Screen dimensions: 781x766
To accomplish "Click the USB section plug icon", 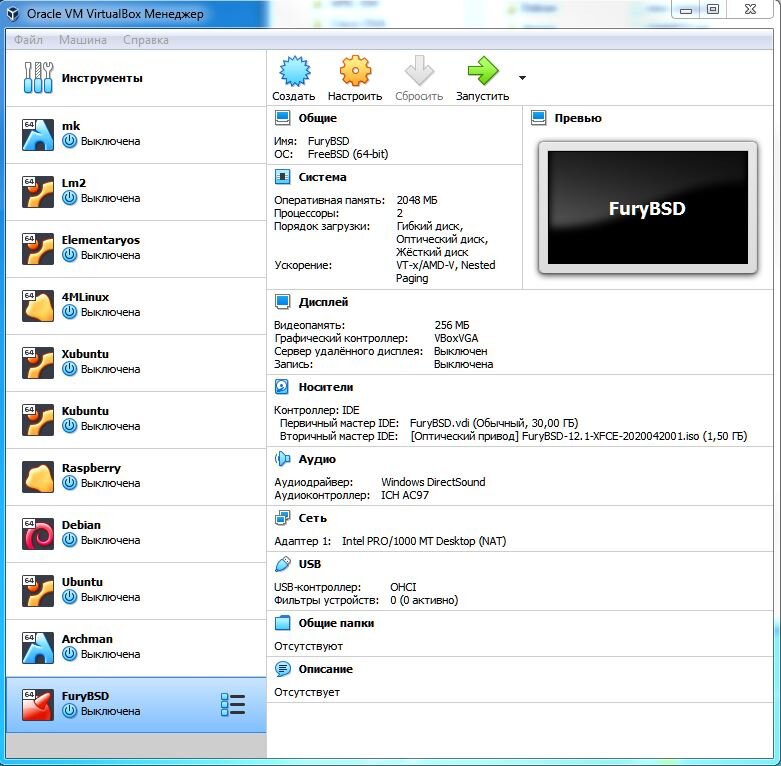I will (x=282, y=564).
